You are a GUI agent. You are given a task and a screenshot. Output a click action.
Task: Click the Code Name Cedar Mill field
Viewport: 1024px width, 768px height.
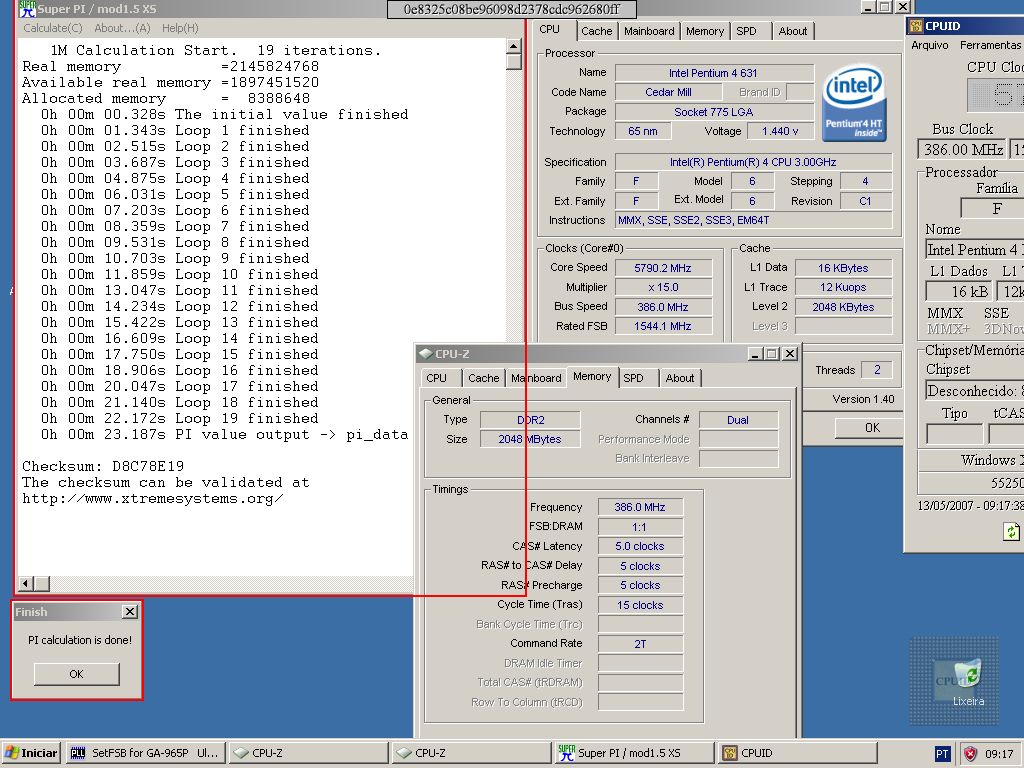coord(668,92)
